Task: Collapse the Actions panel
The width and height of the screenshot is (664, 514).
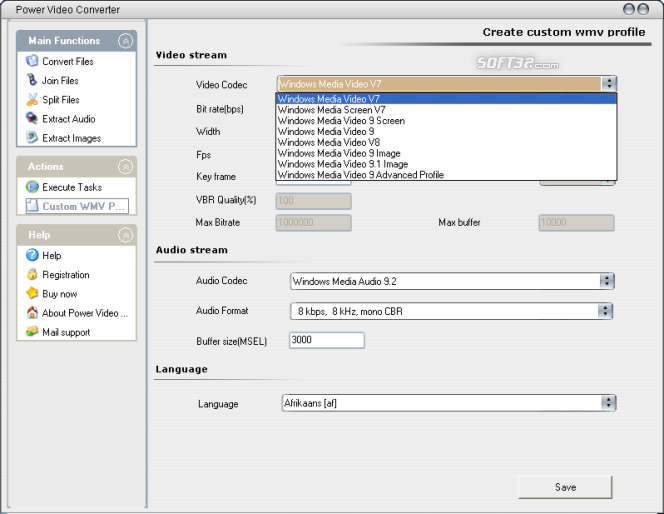Action: pos(125,167)
